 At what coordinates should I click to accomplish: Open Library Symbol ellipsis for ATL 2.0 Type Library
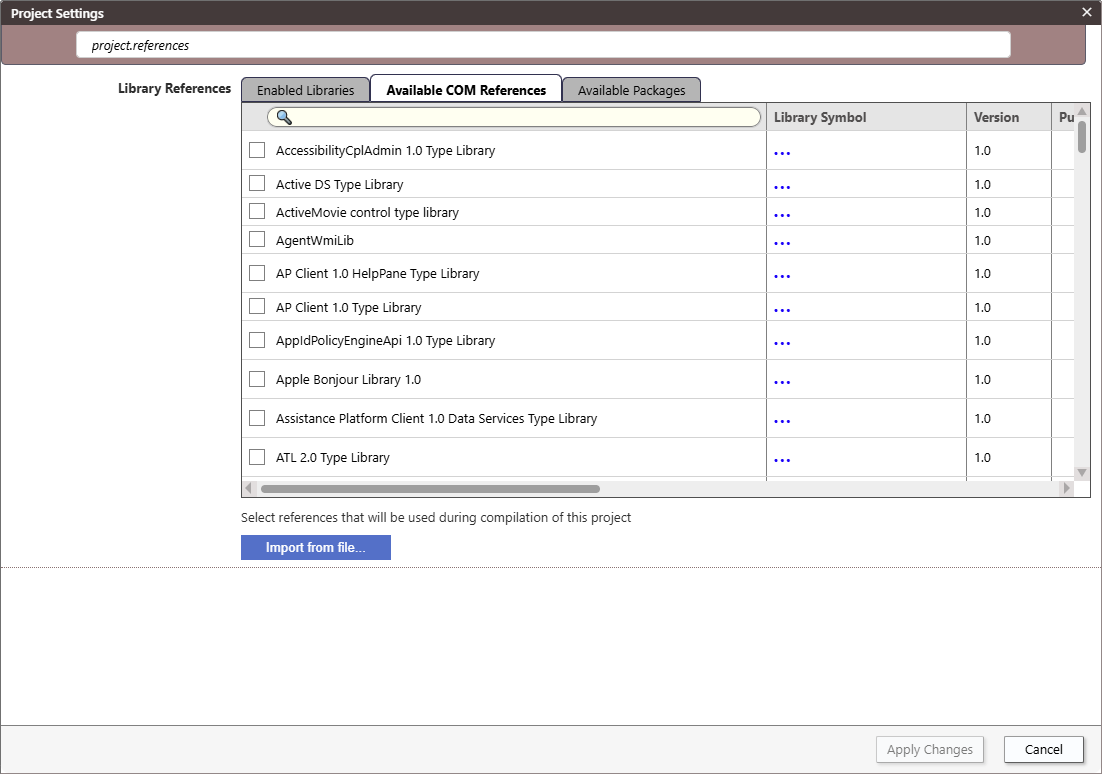(x=782, y=458)
